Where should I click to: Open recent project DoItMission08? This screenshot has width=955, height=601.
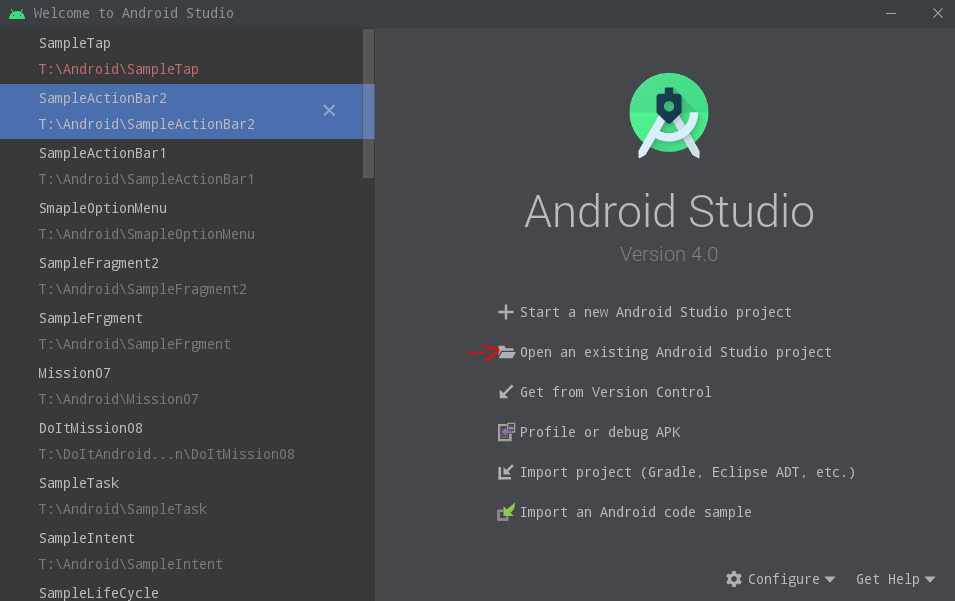91,429
